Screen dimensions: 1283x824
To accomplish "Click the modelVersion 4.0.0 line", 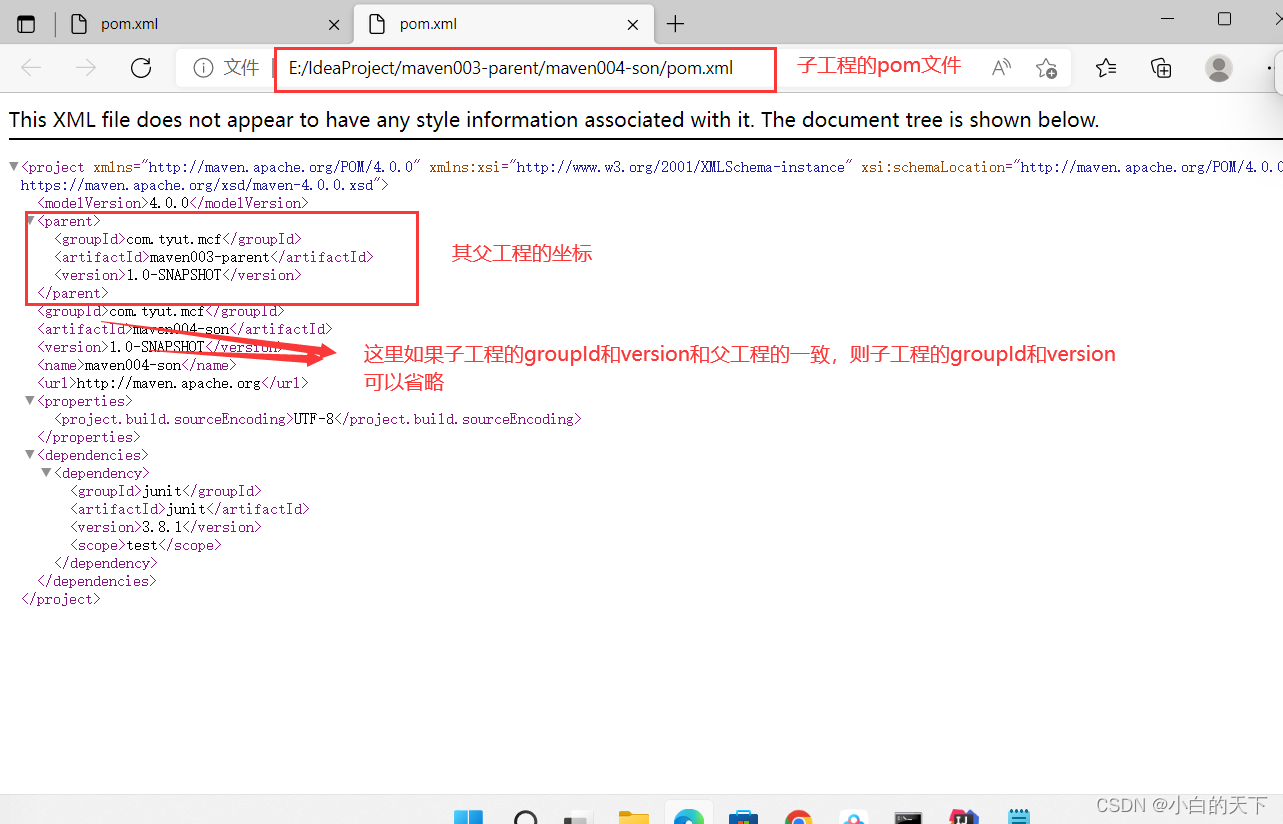I will 173,203.
